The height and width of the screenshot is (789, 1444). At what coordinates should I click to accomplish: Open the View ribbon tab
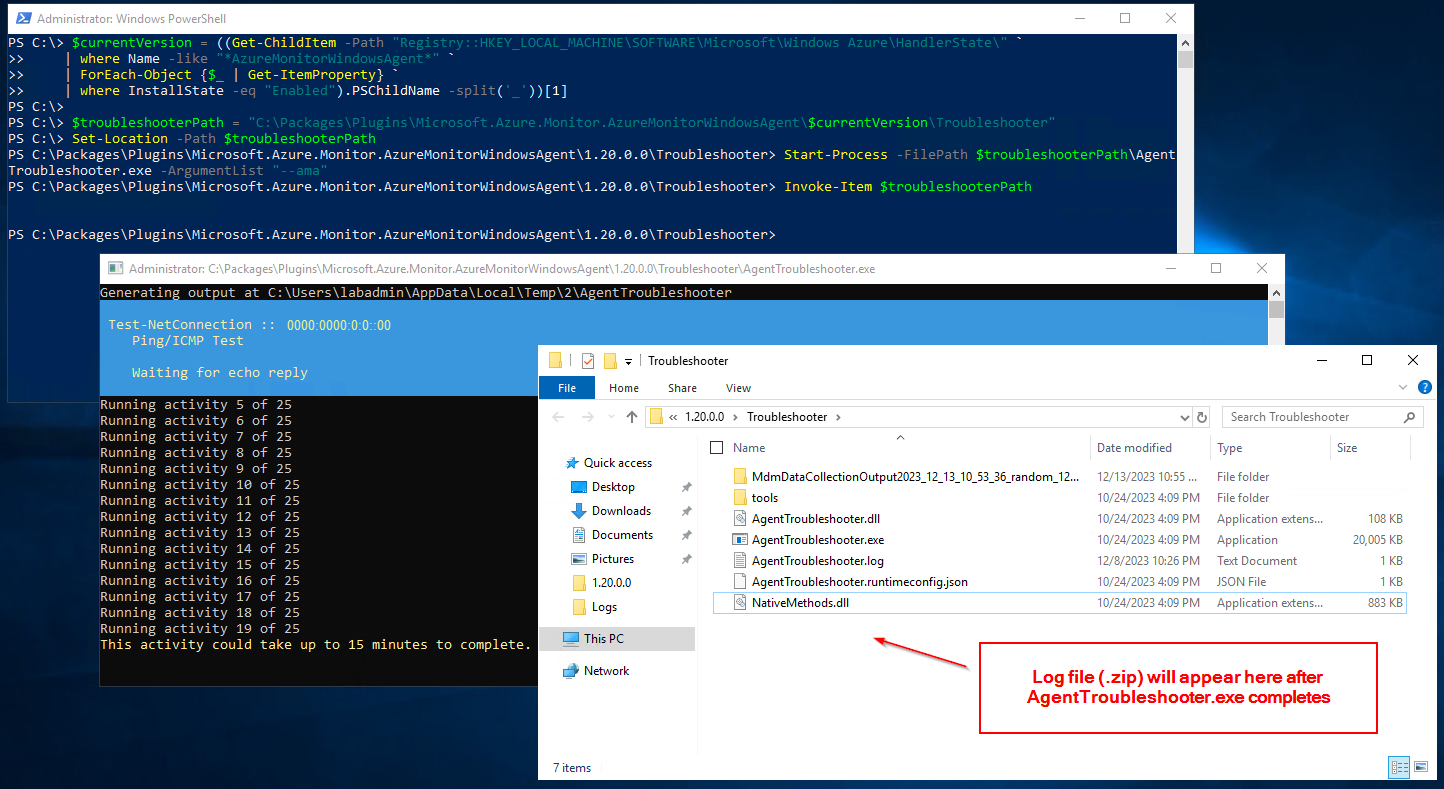pos(738,388)
